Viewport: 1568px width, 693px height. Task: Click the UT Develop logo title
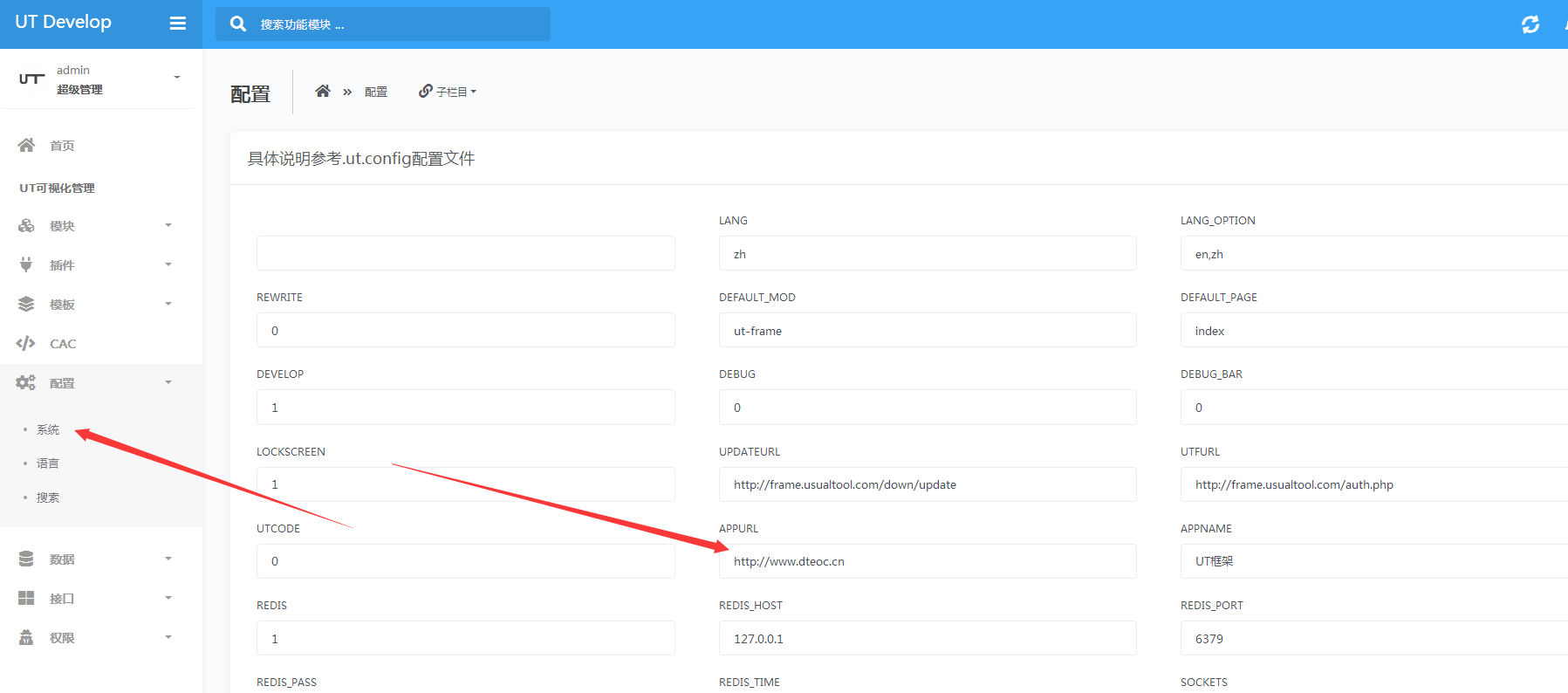tap(64, 23)
